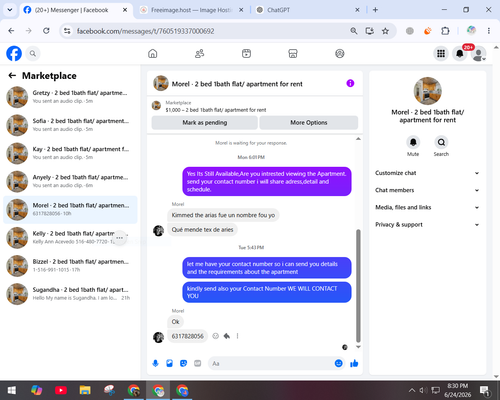The image size is (500, 400).
Task: Open the tab search dropdown arrow
Action: (x=10, y=10)
